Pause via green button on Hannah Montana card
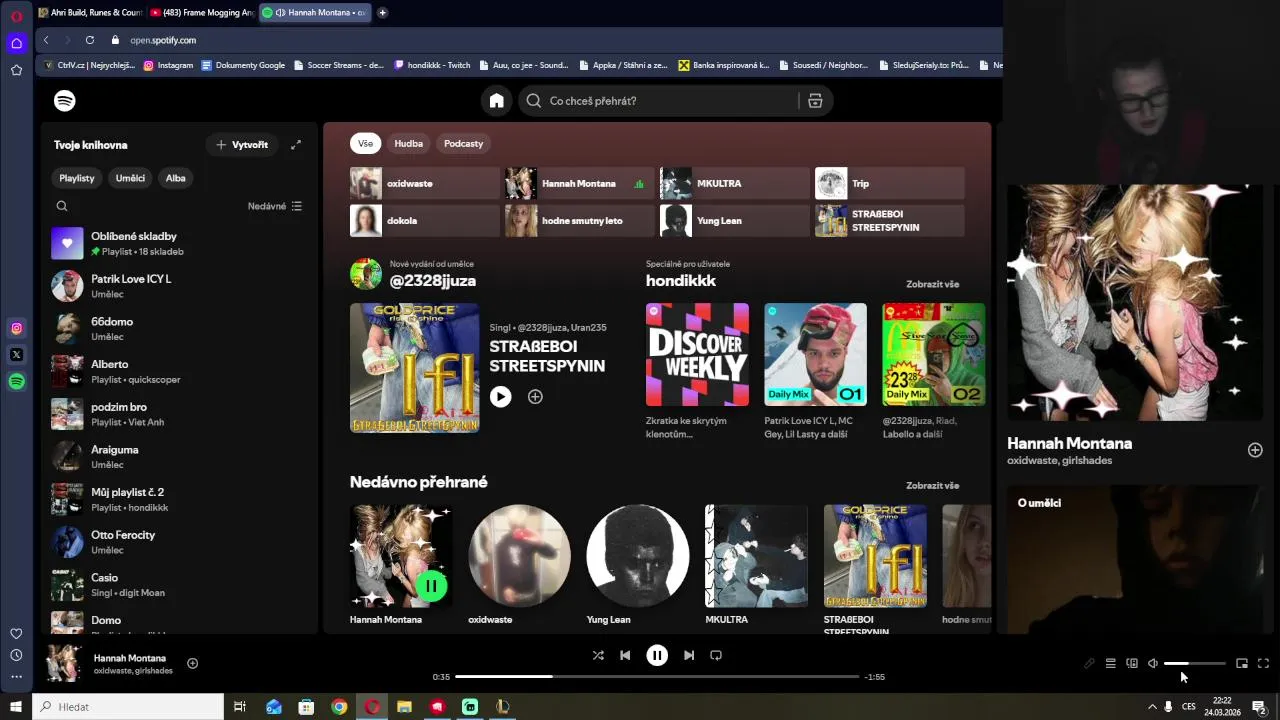The height and width of the screenshot is (720, 1280). [431, 586]
